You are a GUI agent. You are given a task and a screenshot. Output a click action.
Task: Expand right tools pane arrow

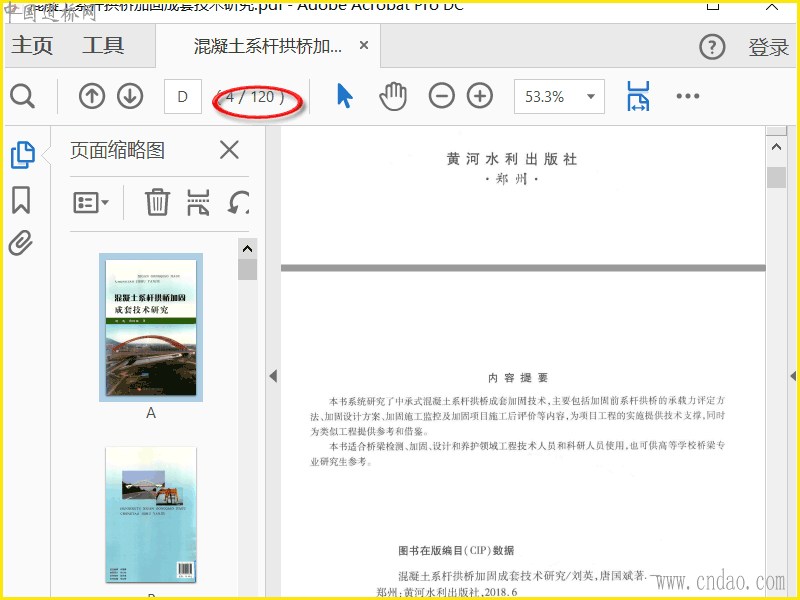pos(793,376)
